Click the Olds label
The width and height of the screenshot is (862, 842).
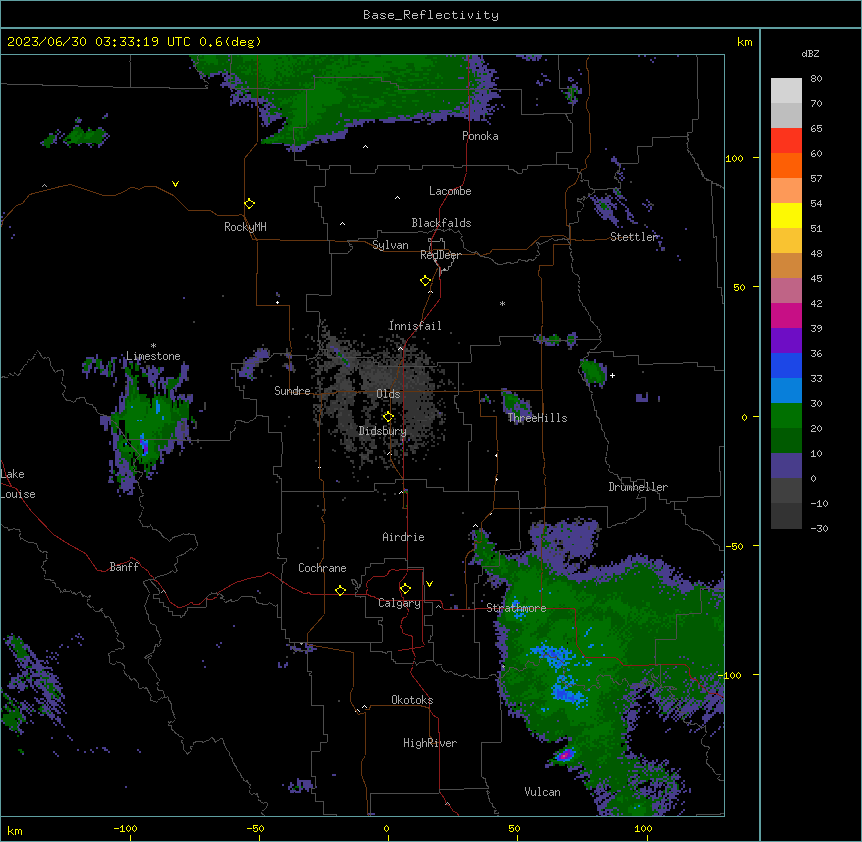click(x=388, y=394)
